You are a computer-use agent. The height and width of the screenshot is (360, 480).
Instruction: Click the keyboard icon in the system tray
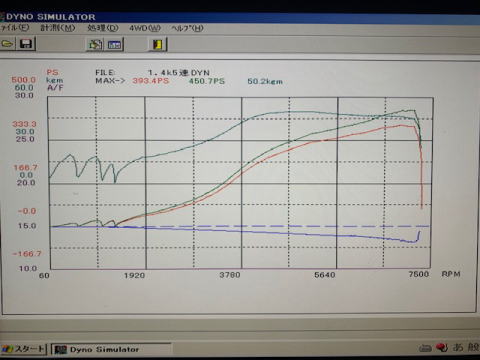(x=425, y=348)
